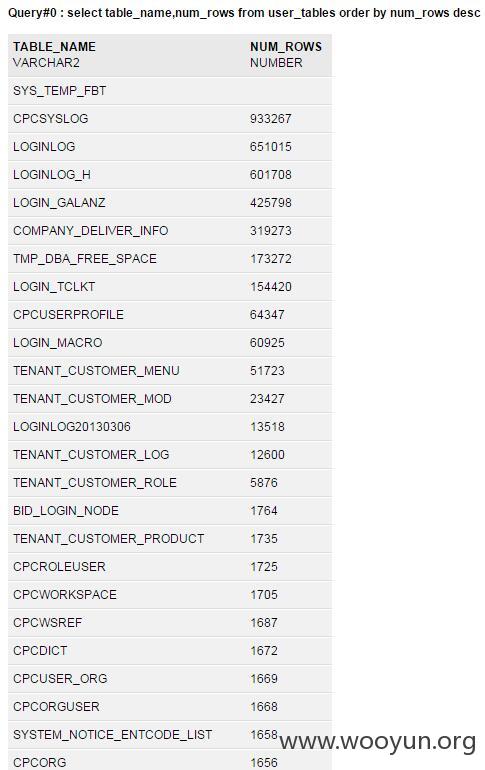This screenshot has height=770, width=485.
Task: Click LOGINLOG20130306 table name
Action: point(72,426)
